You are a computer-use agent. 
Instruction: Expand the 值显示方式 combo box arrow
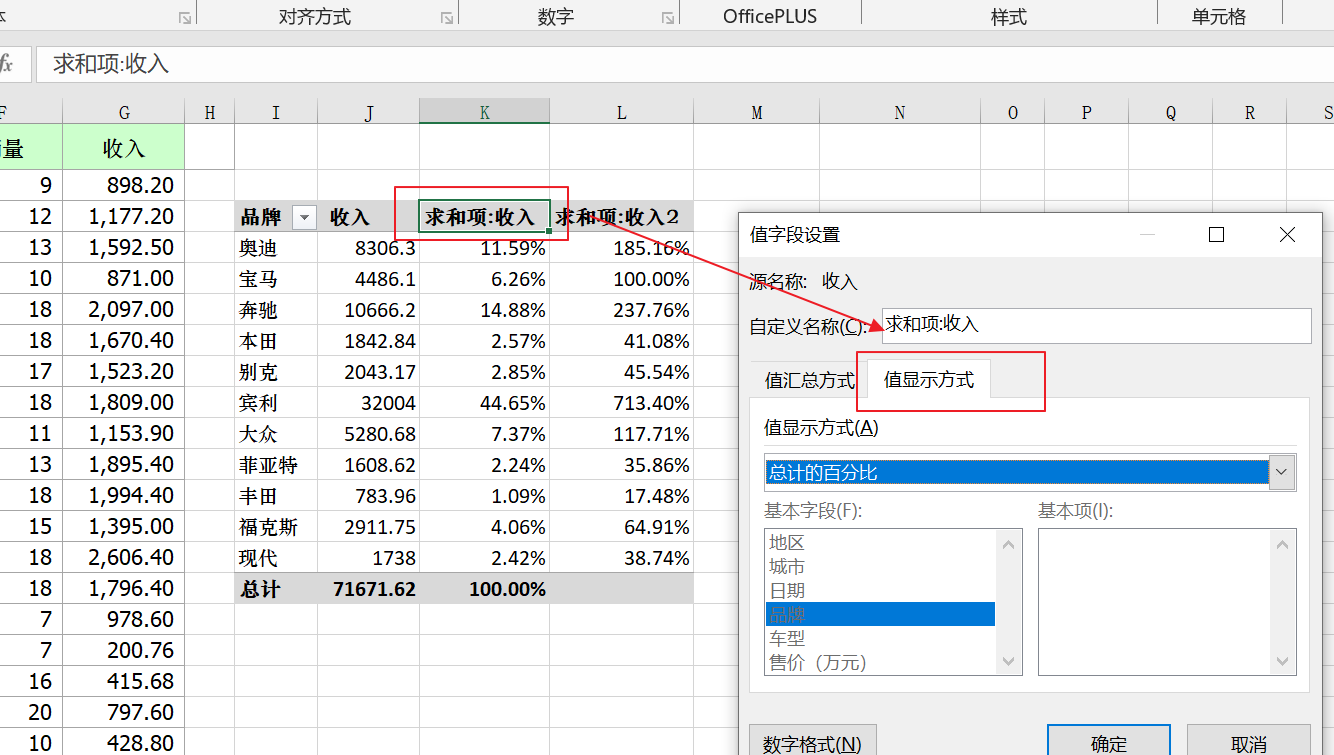pyautogui.click(x=1283, y=472)
